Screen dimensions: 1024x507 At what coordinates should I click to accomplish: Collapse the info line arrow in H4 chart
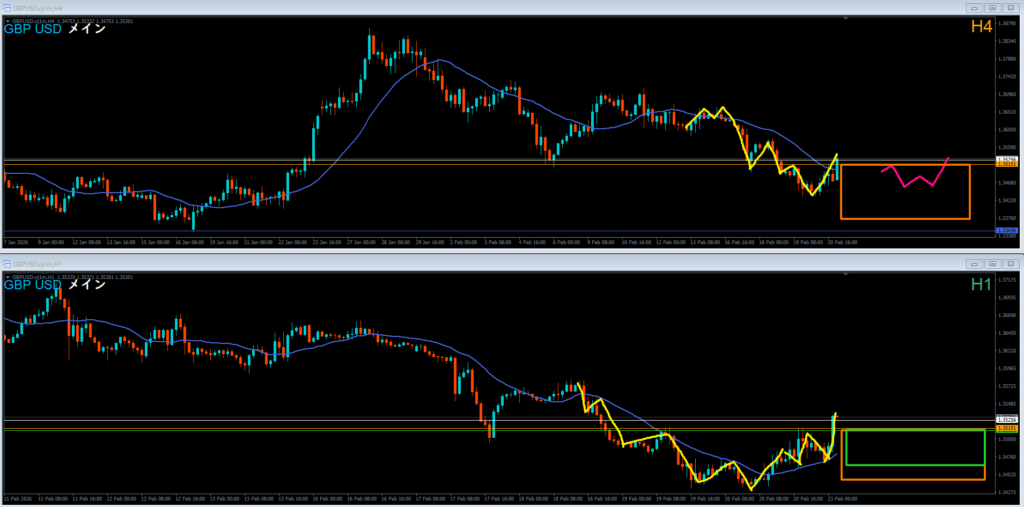[7, 21]
